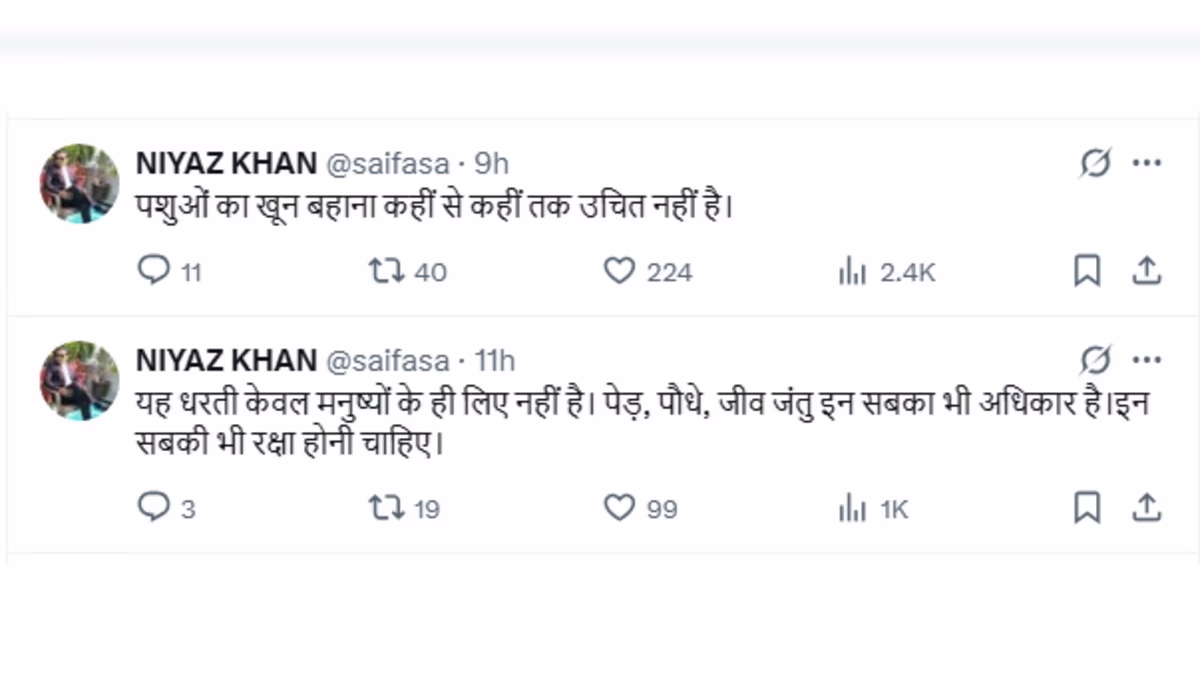View analytics showing 1K views
Screen dimensions: 1200x675
(852, 508)
